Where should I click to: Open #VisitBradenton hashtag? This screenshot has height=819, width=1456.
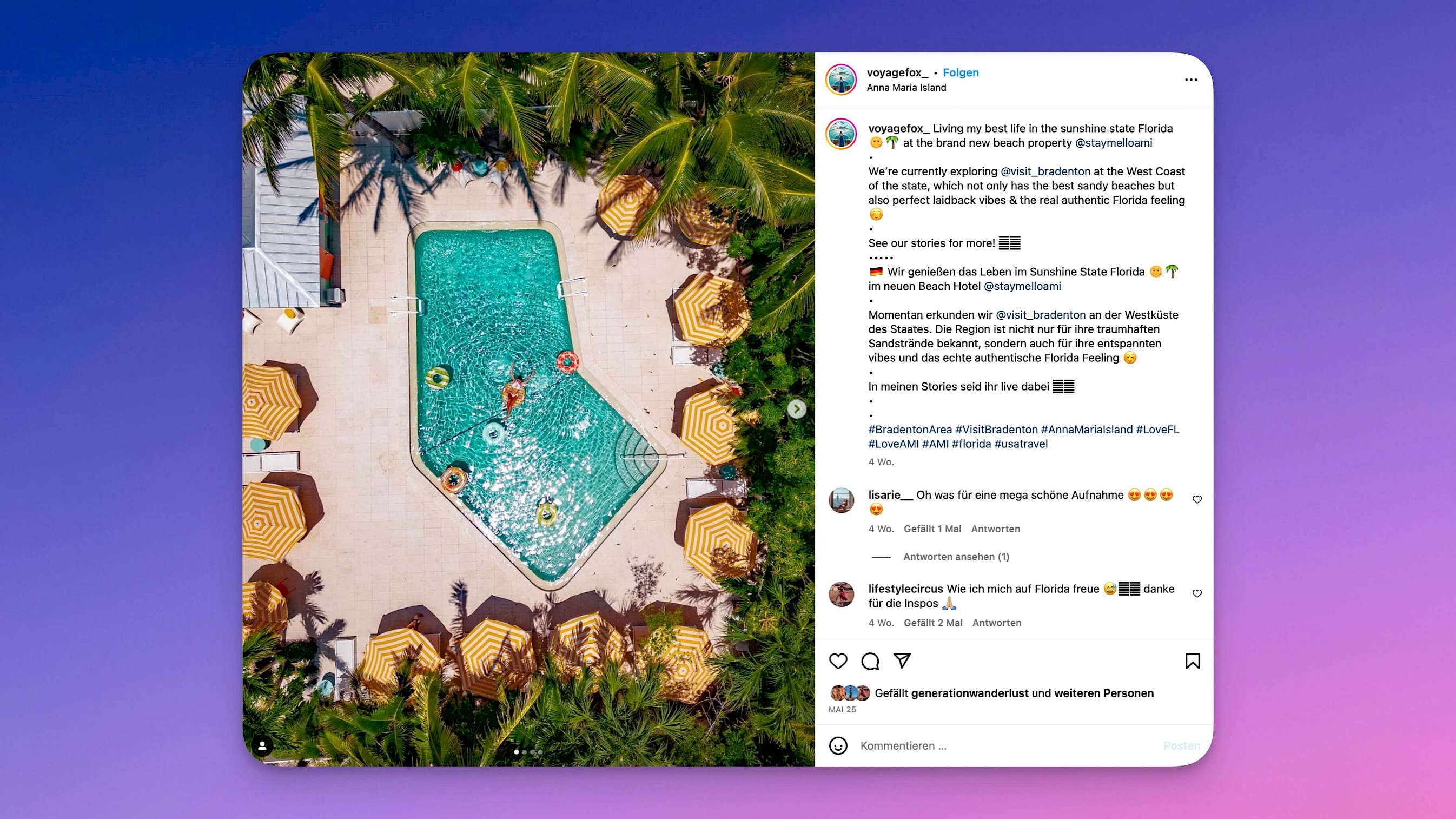[x=996, y=430]
